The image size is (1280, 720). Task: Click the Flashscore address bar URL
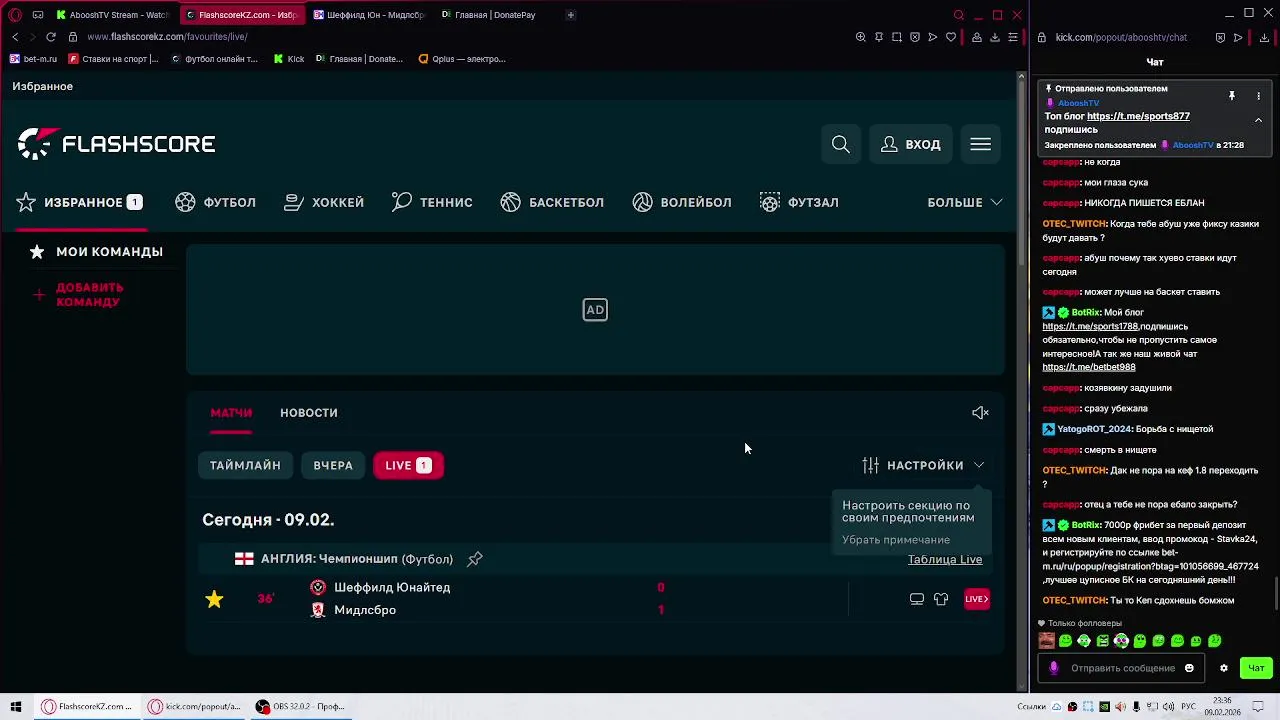coord(167,37)
